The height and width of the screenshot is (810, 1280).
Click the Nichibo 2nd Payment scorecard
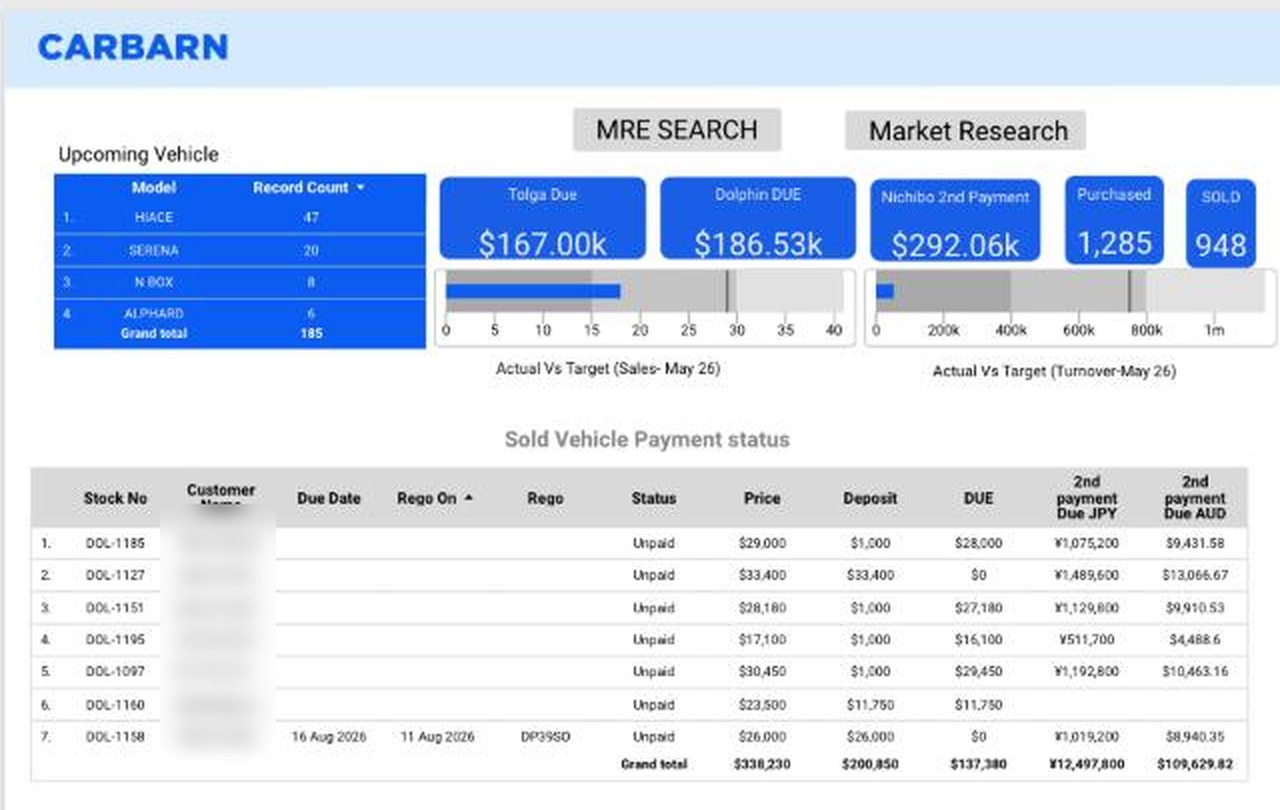(x=955, y=222)
